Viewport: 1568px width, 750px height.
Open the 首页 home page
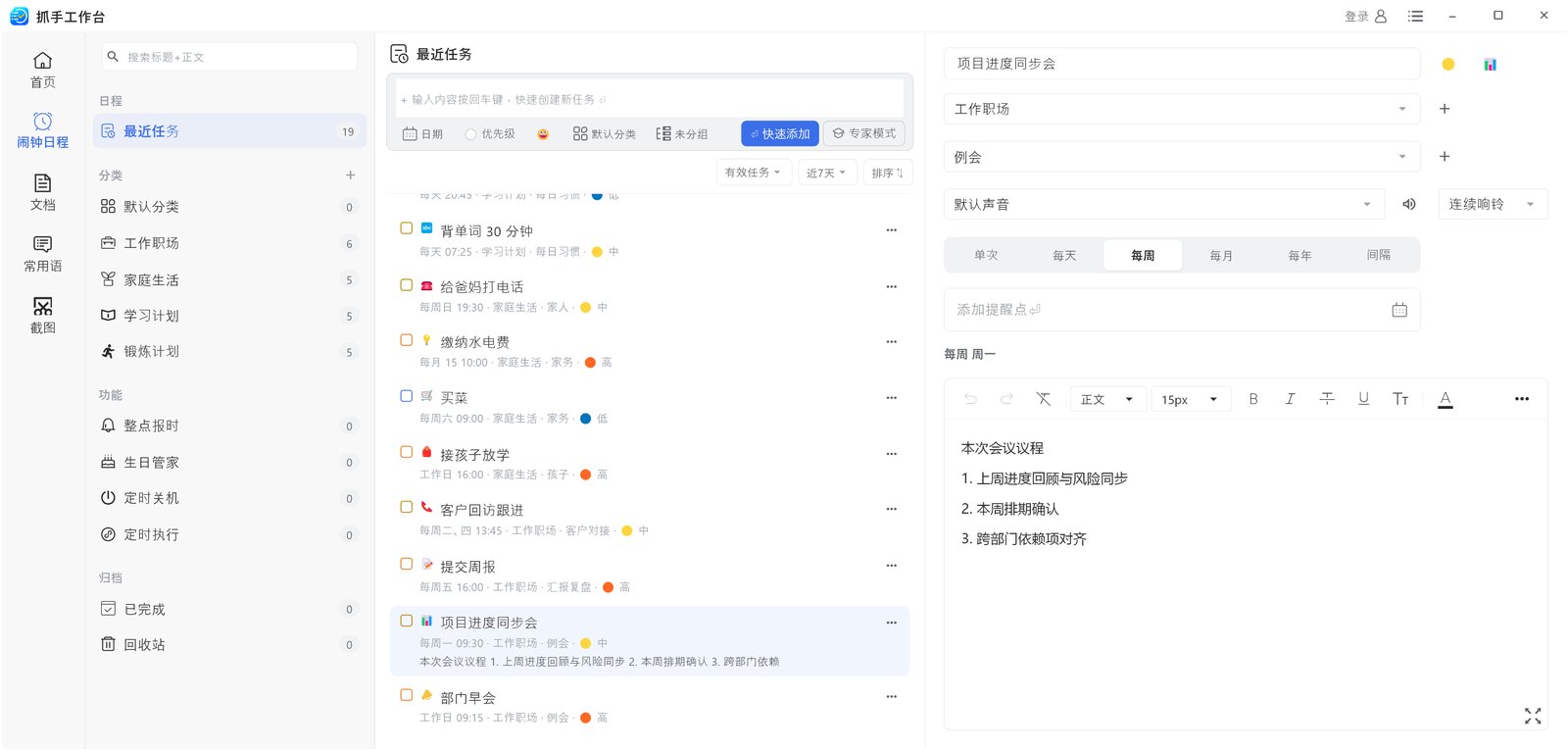click(x=42, y=70)
